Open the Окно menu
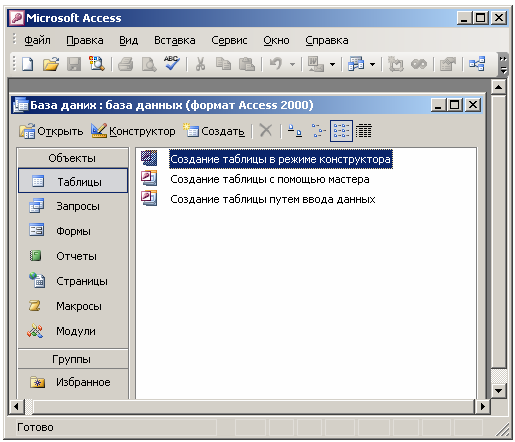The width and height of the screenshot is (515, 442). pos(276,40)
